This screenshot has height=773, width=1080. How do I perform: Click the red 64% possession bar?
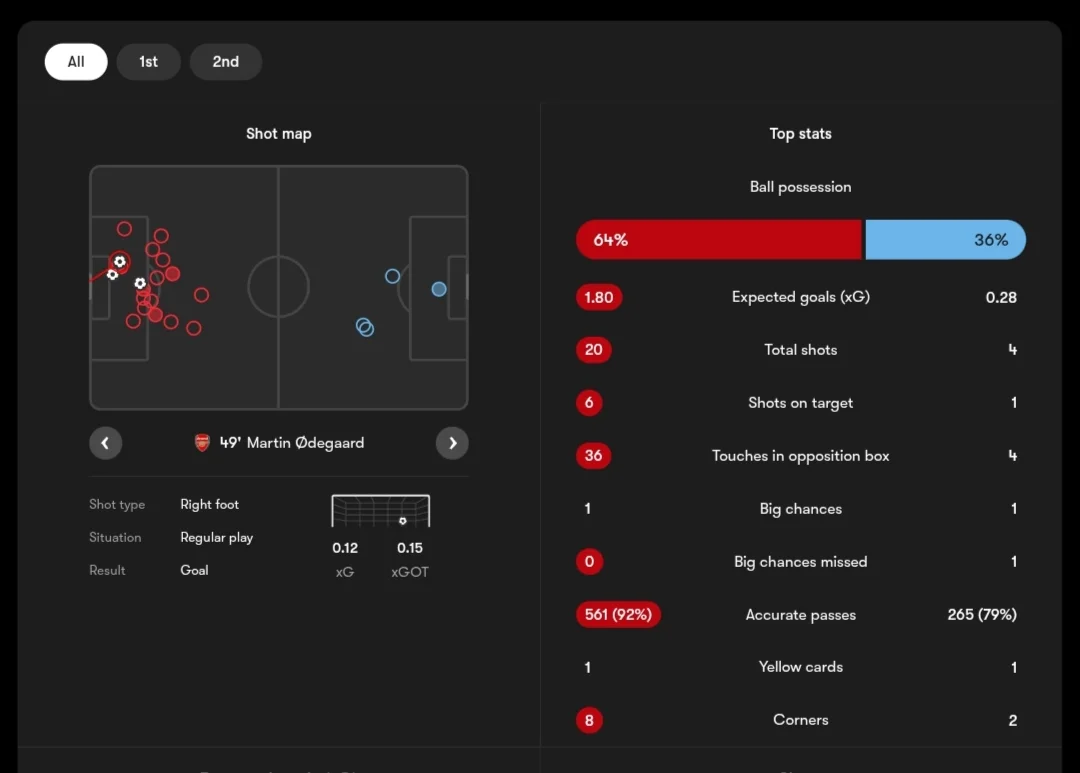(719, 240)
